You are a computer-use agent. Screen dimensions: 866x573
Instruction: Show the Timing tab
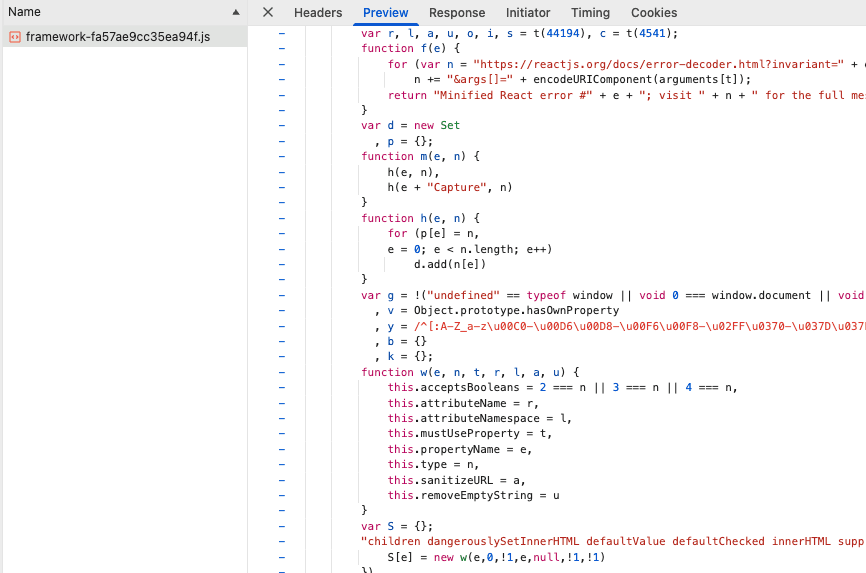point(590,13)
